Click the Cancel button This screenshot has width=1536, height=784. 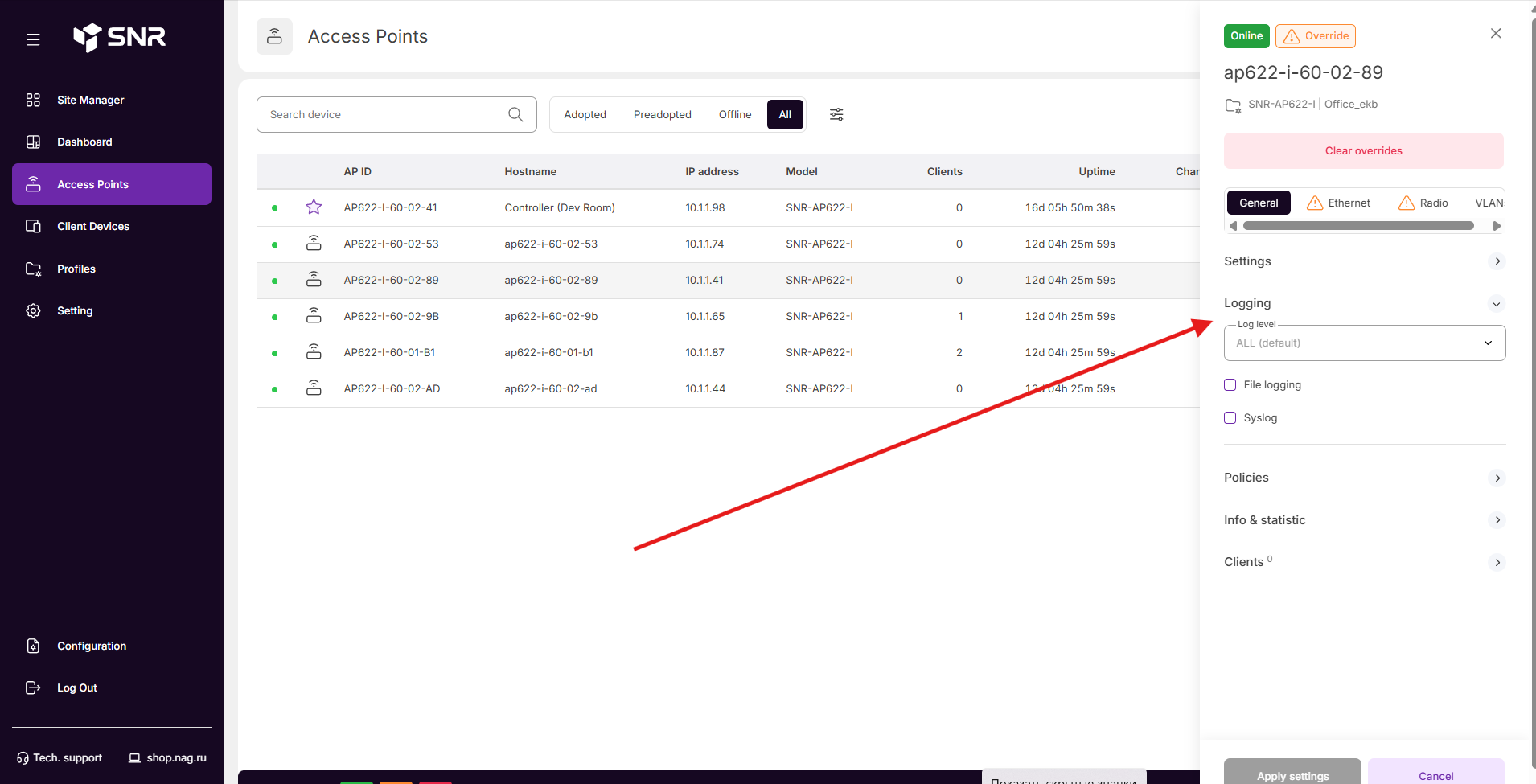(1435, 772)
